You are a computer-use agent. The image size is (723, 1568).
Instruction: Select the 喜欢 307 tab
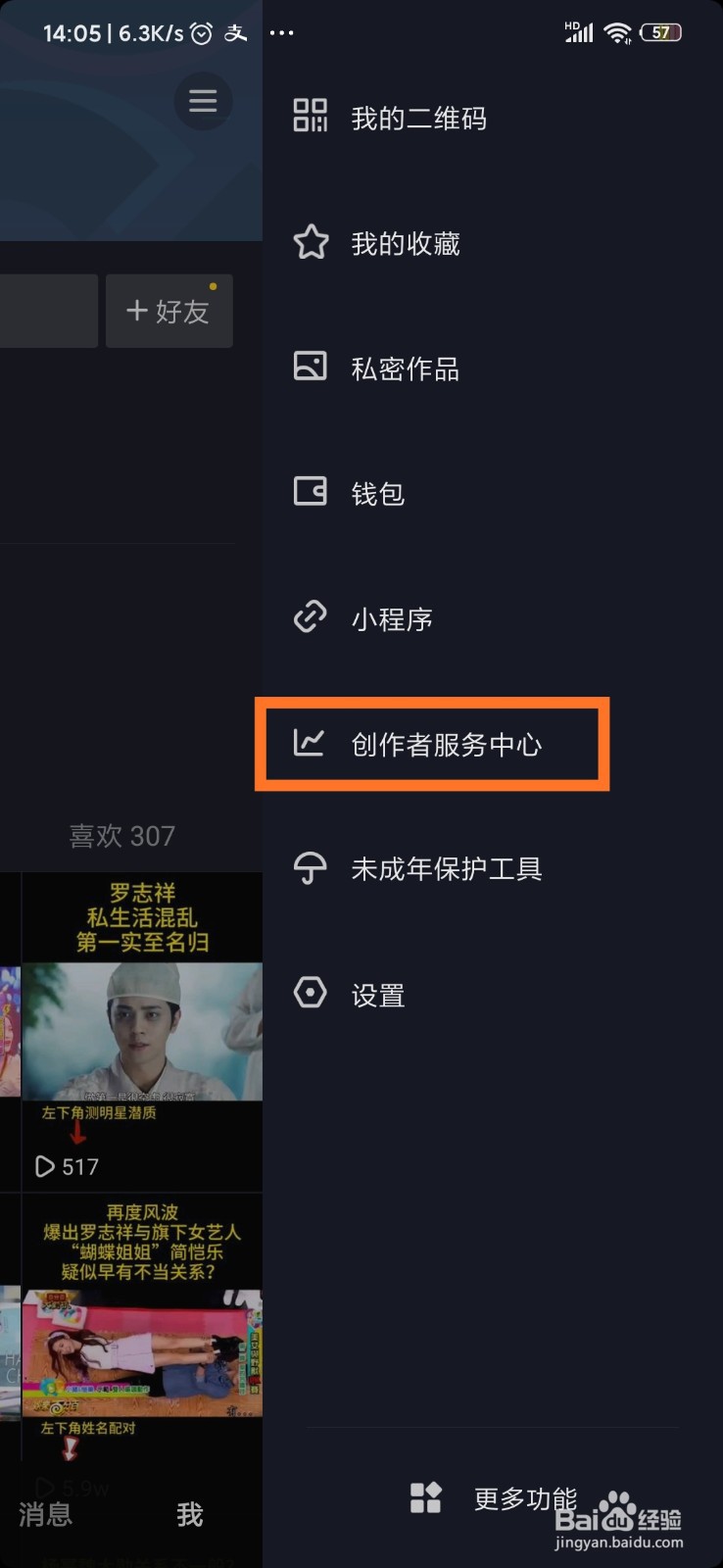click(122, 836)
